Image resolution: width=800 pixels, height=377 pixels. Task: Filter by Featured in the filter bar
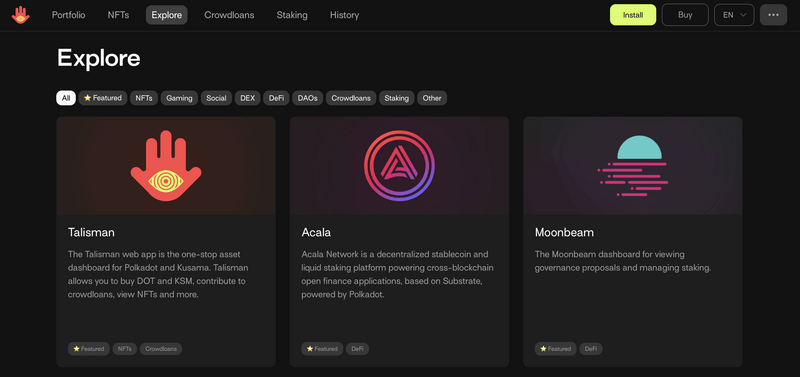(x=103, y=98)
